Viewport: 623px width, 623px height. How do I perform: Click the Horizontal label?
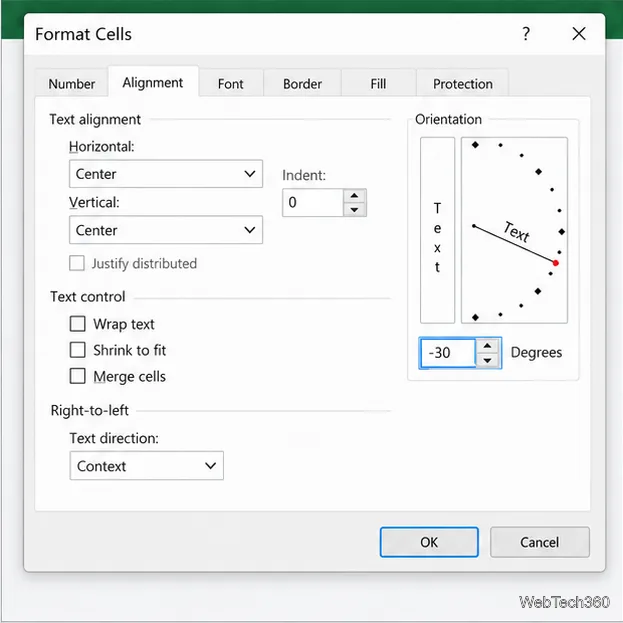point(102,147)
